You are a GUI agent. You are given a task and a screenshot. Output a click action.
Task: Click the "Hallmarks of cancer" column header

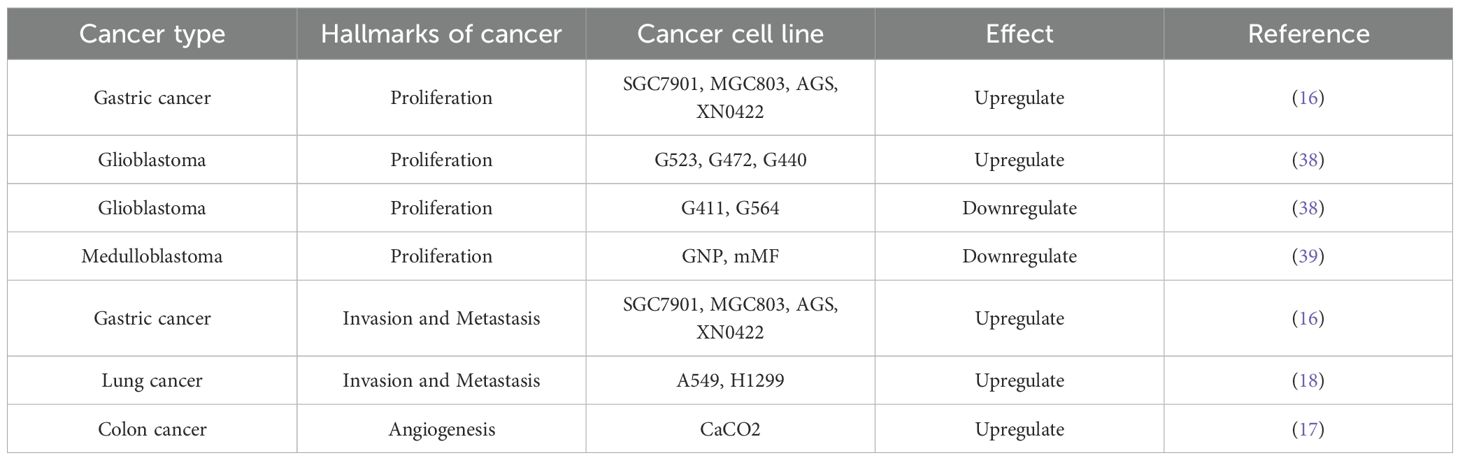(441, 34)
